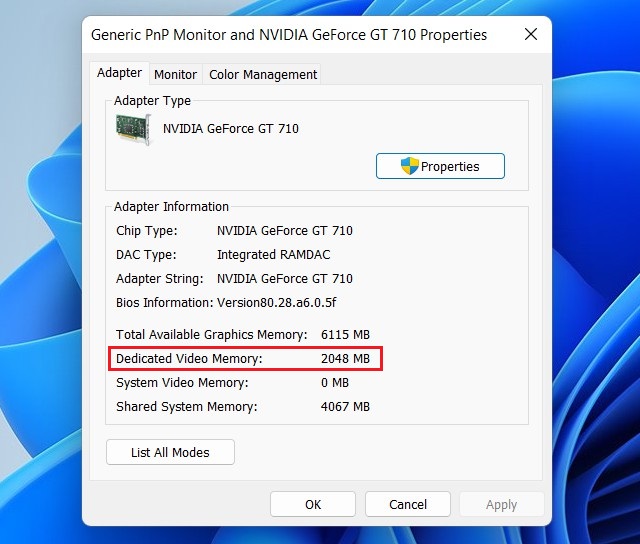Click the Chip Type value NVIDIA GeForce GT 710
Viewport: 640px width, 544px height.
click(x=284, y=231)
